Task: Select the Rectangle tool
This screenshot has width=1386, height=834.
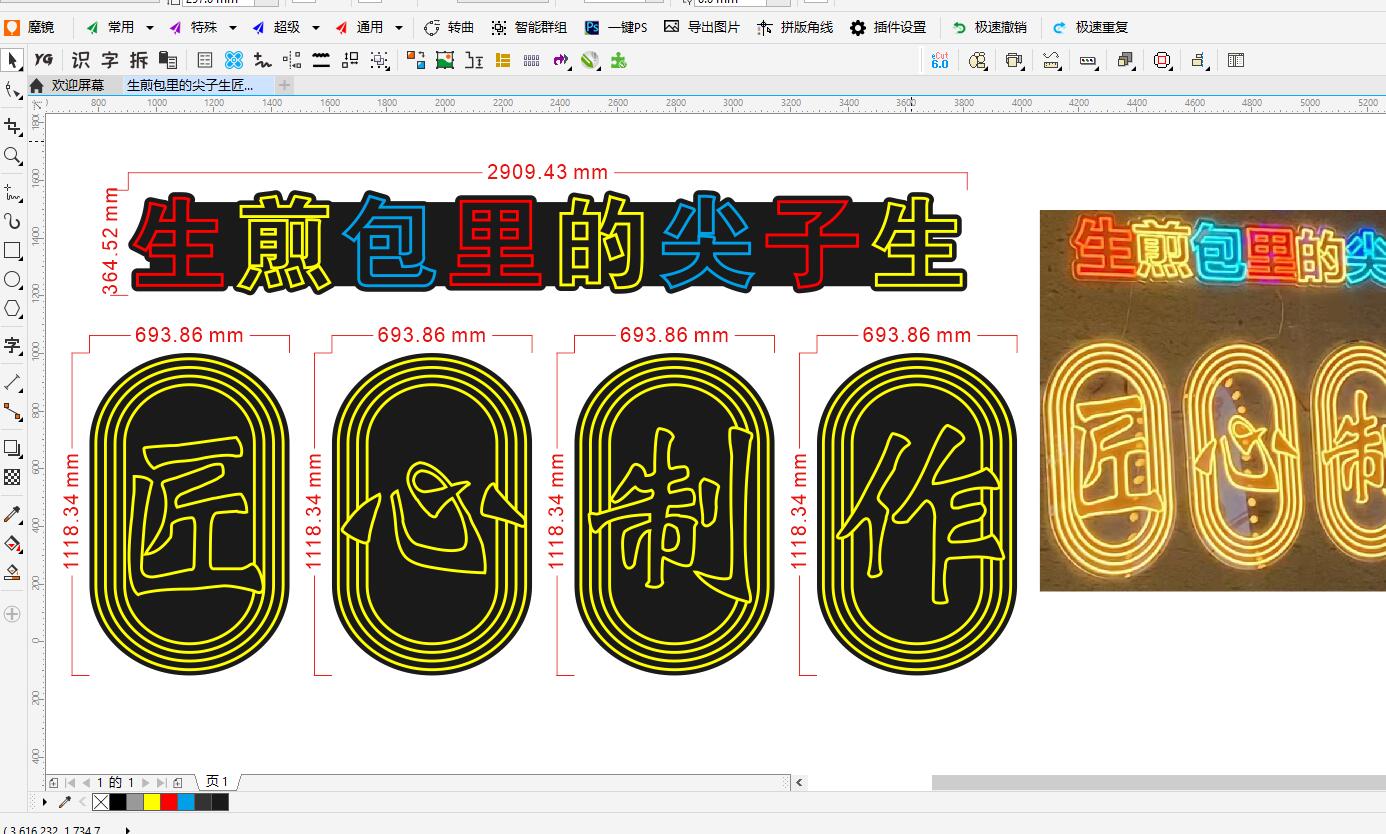Action: (12, 250)
